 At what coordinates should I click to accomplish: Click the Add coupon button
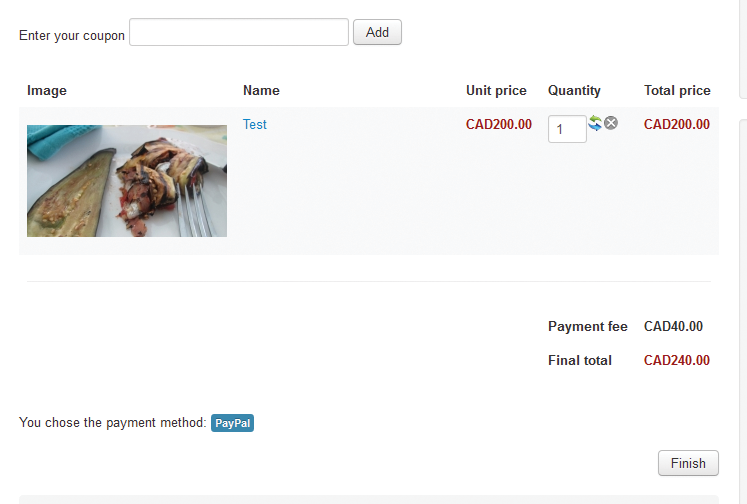click(377, 32)
